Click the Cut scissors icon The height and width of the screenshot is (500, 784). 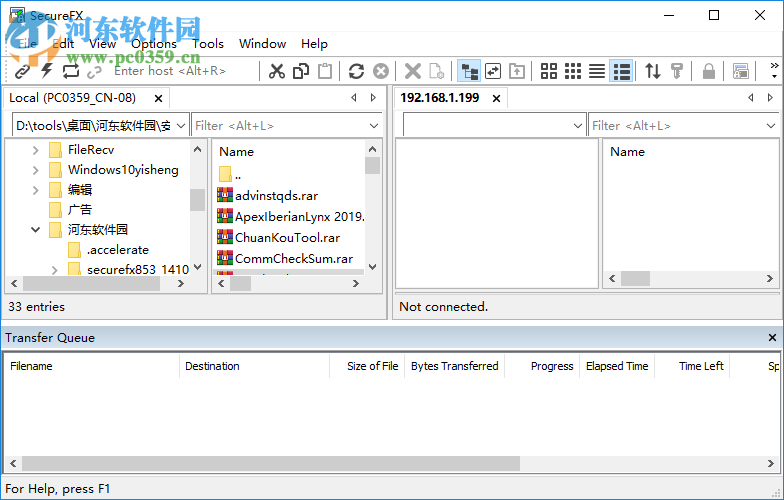coord(276,71)
